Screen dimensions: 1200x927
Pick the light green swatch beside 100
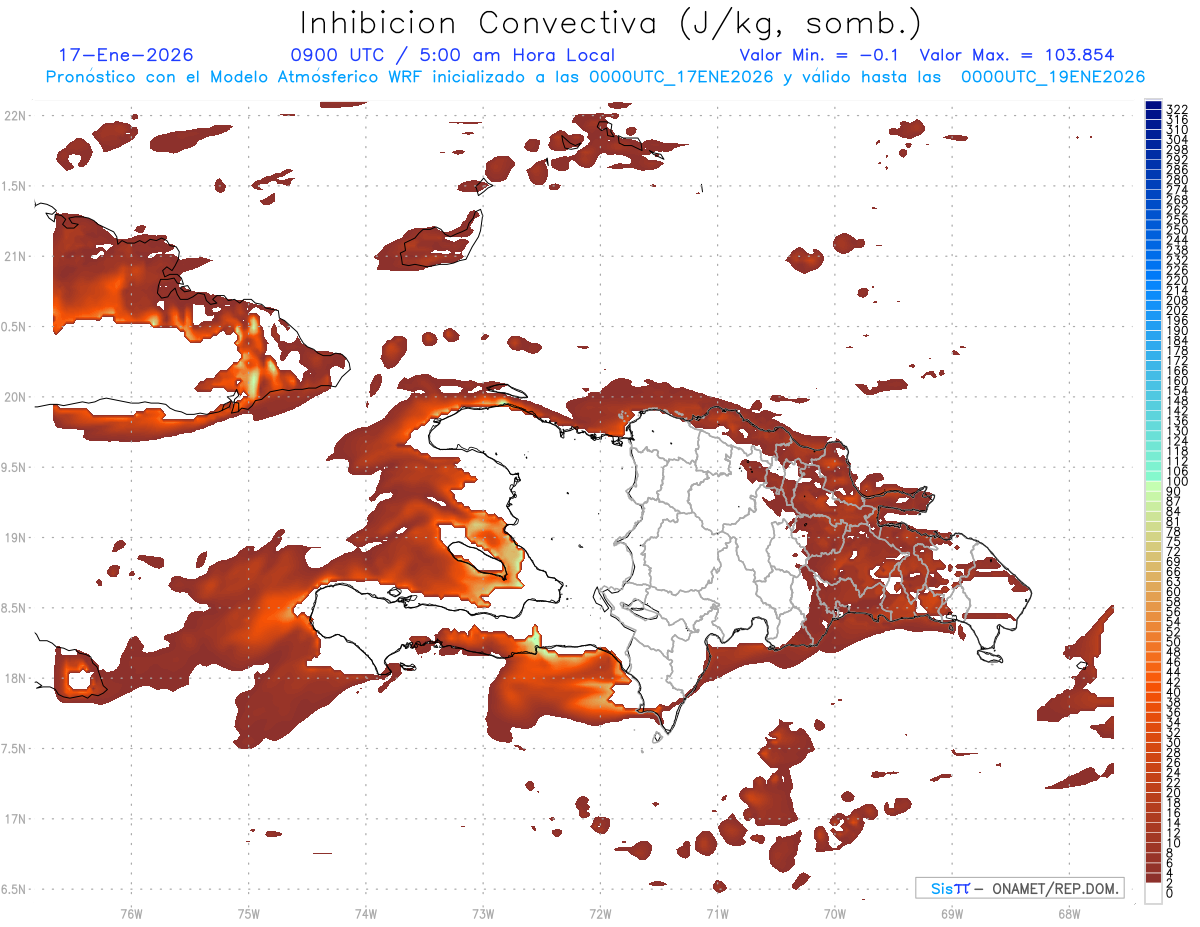point(1153,487)
